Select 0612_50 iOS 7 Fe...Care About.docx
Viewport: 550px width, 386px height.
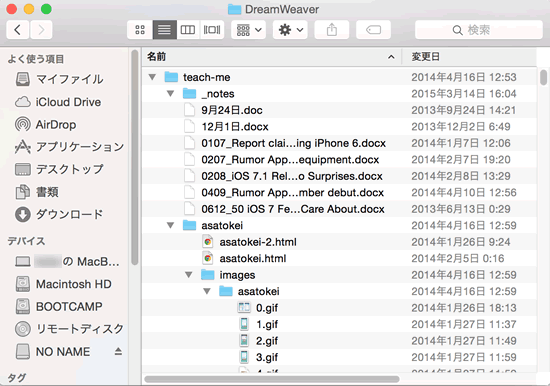[340, 209]
